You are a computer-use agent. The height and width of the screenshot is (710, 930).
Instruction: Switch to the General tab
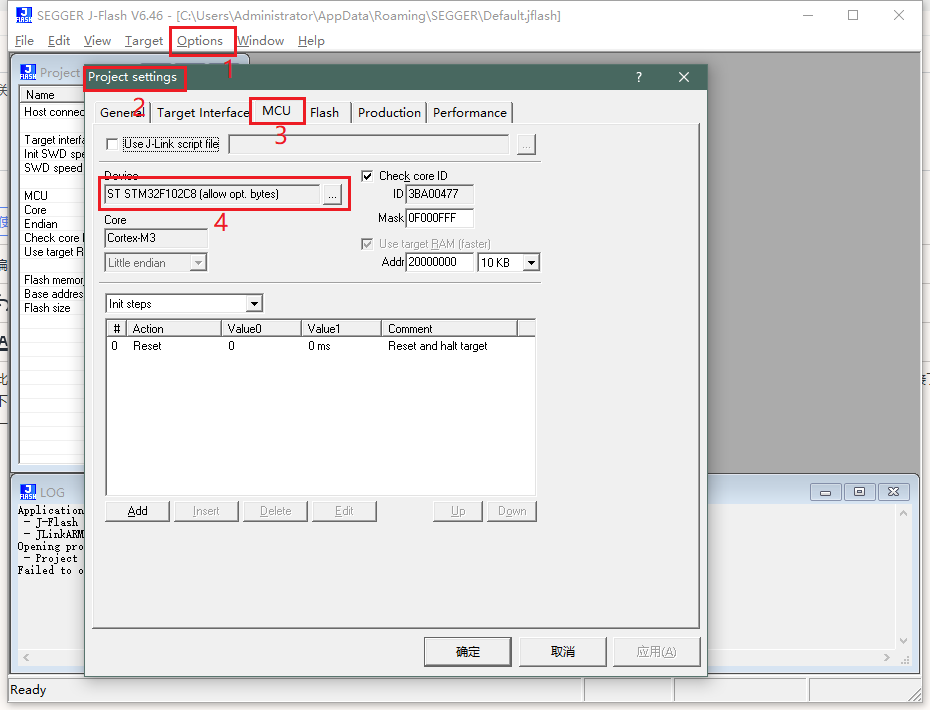click(x=122, y=113)
